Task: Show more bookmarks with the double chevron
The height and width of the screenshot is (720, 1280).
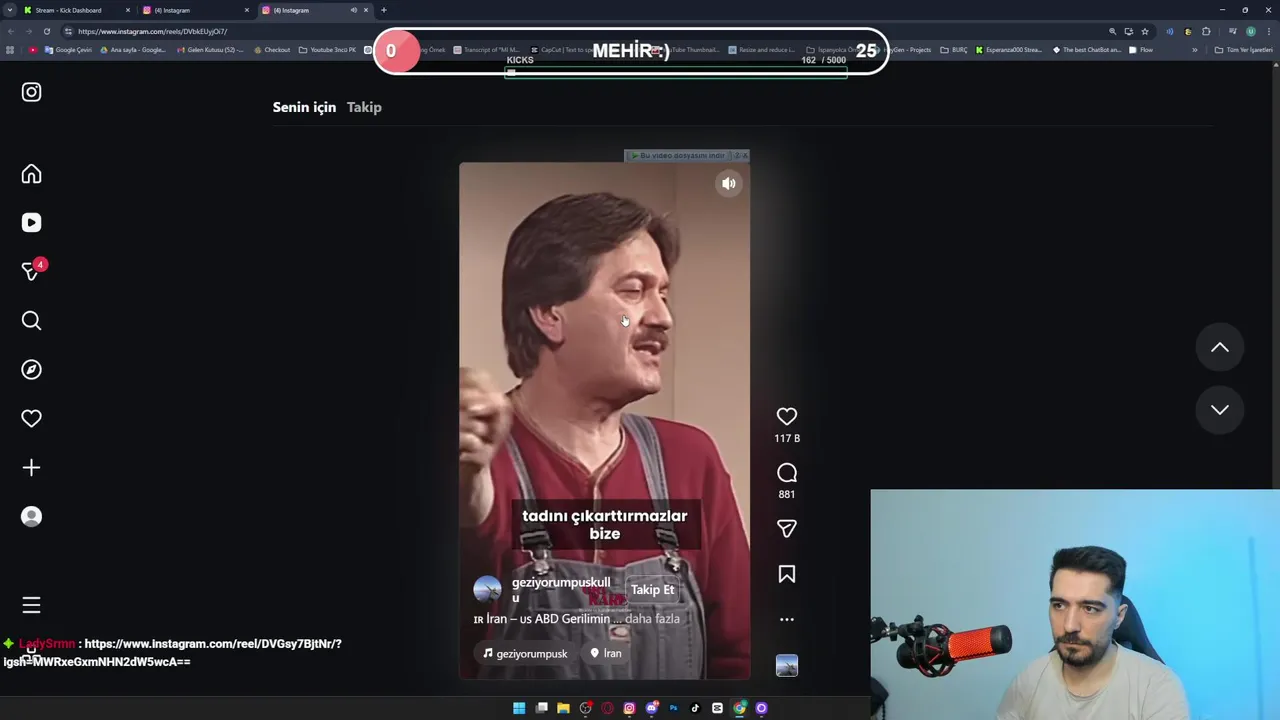Action: pos(1194,50)
